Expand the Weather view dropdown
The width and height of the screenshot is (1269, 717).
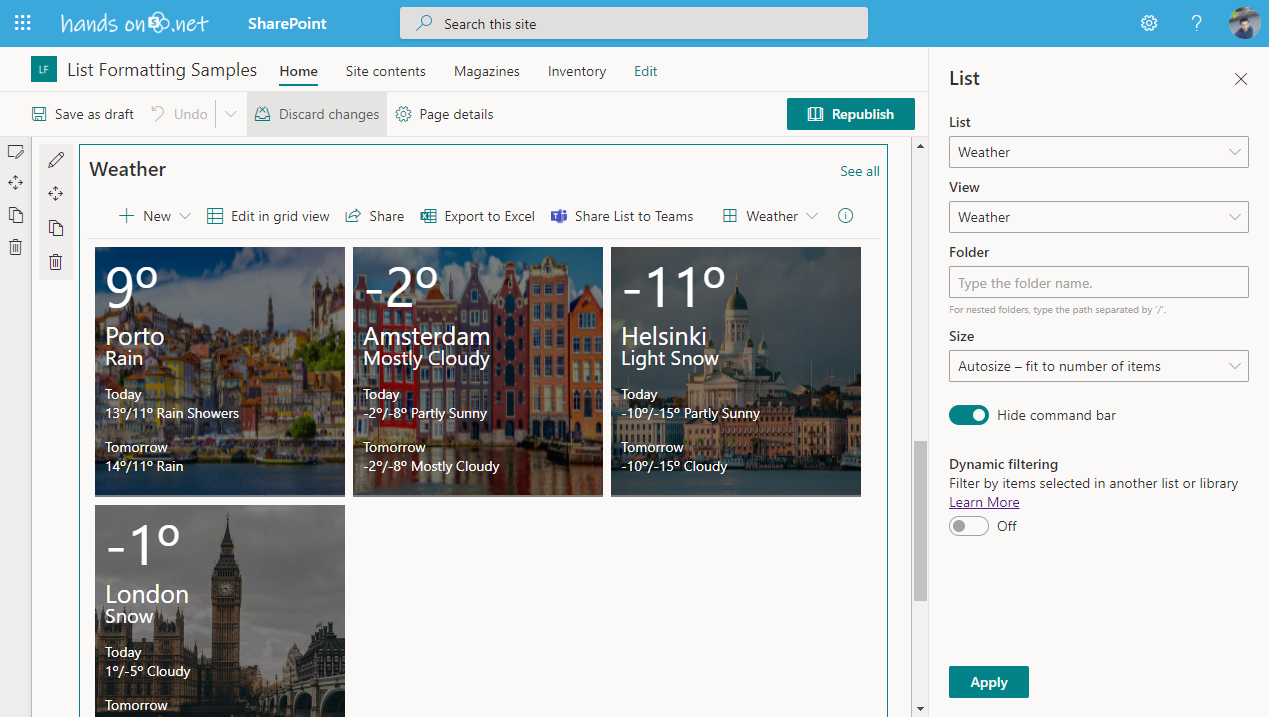click(1098, 217)
